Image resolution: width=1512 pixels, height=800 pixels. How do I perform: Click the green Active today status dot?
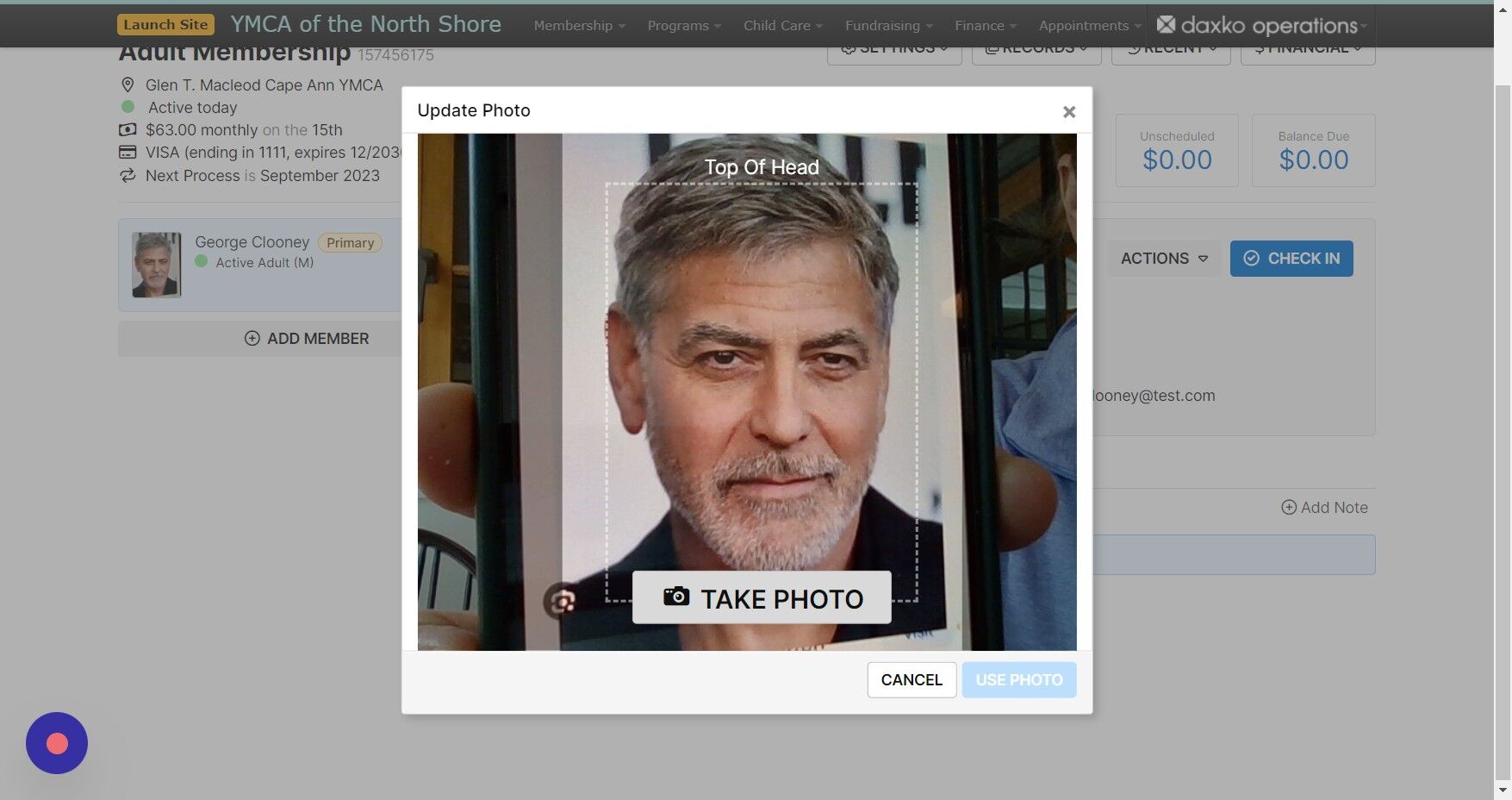pos(129,107)
